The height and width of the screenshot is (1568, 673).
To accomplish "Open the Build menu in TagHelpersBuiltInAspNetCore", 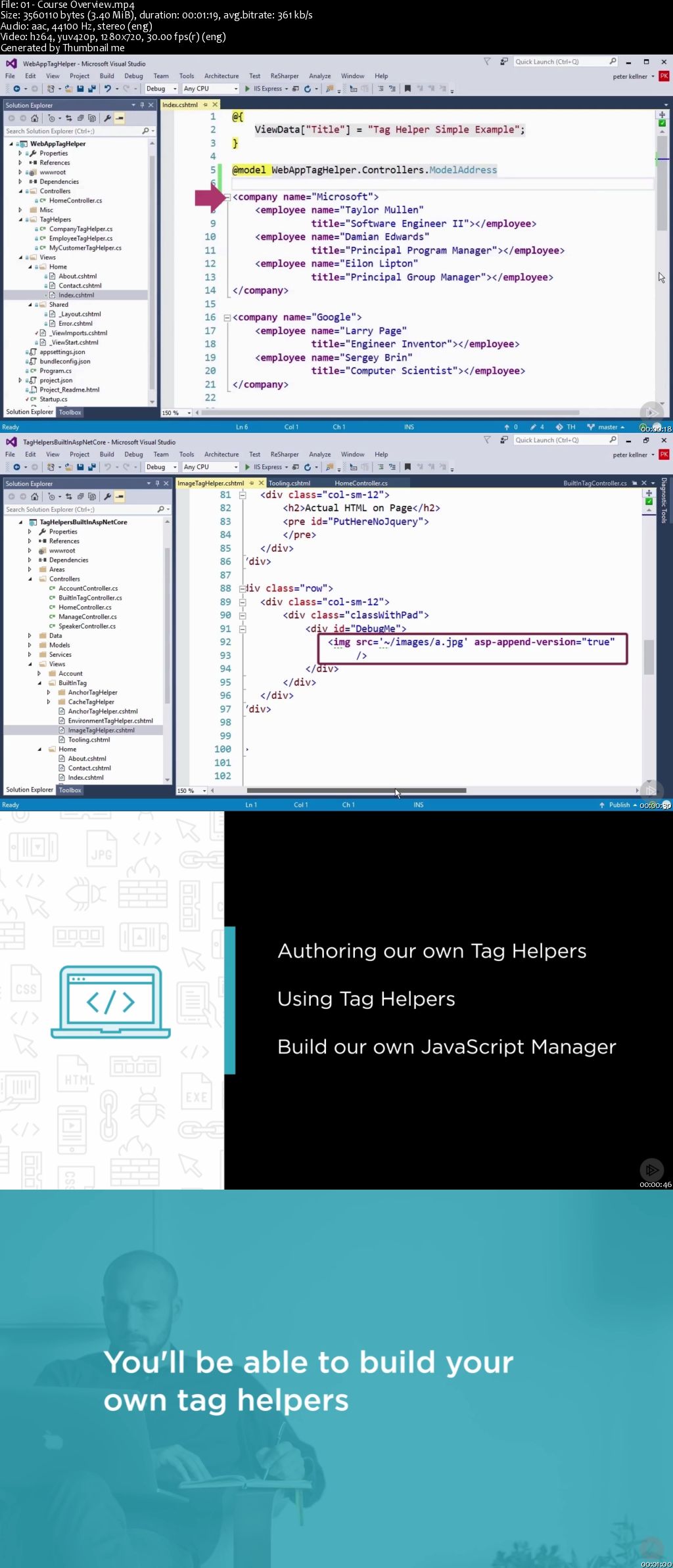I will [107, 455].
